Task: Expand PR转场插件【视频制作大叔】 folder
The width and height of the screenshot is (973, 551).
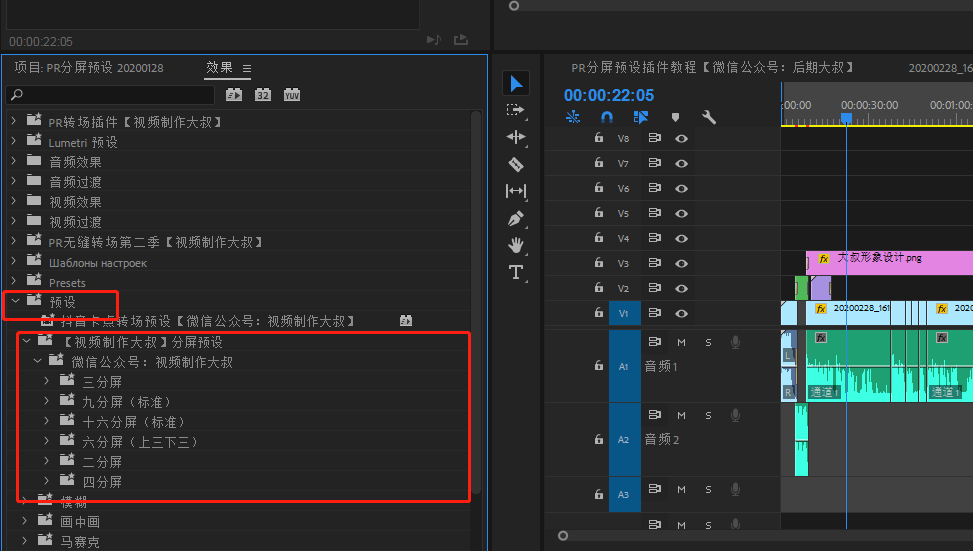Action: 14,121
